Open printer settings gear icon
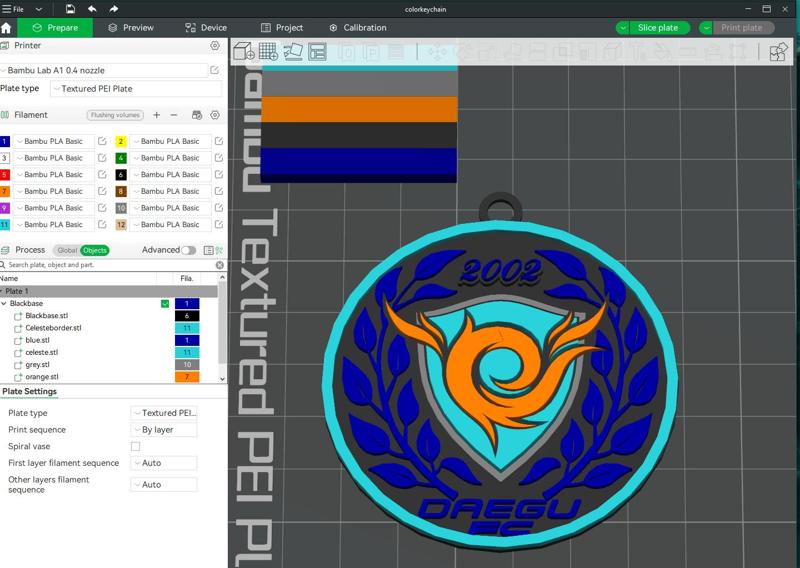This screenshot has height=568, width=800. tap(215, 45)
